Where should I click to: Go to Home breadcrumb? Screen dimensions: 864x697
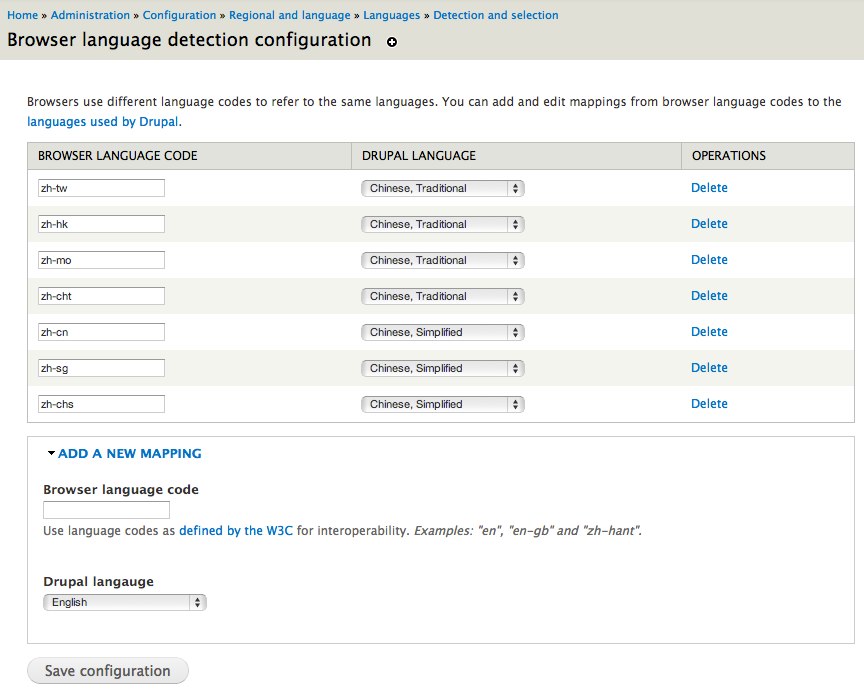(x=23, y=15)
